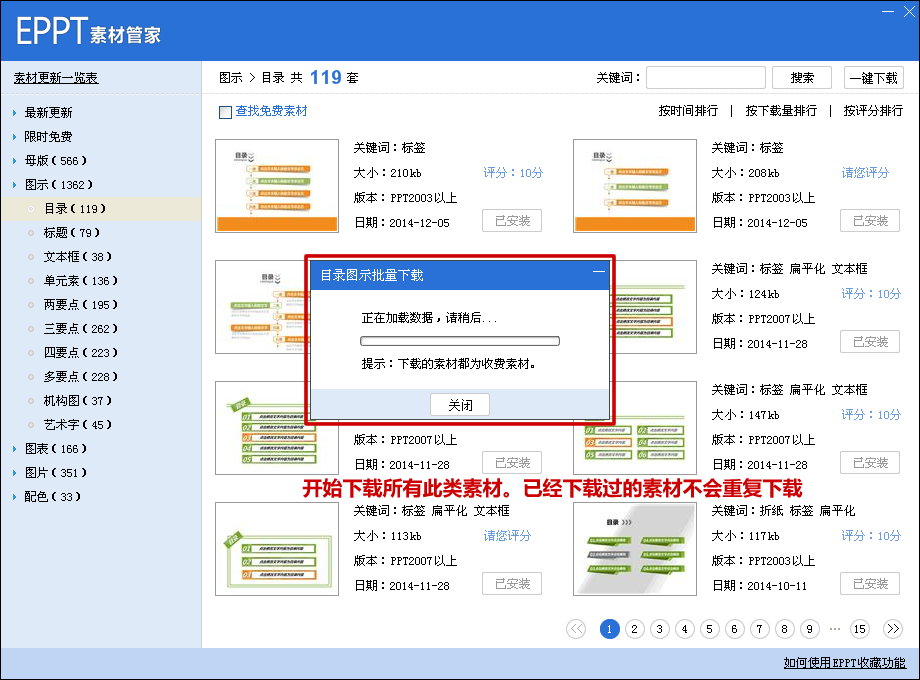920x680 pixels.
Task: Click 评分：10分 for the 210kb material
Action: [x=513, y=172]
